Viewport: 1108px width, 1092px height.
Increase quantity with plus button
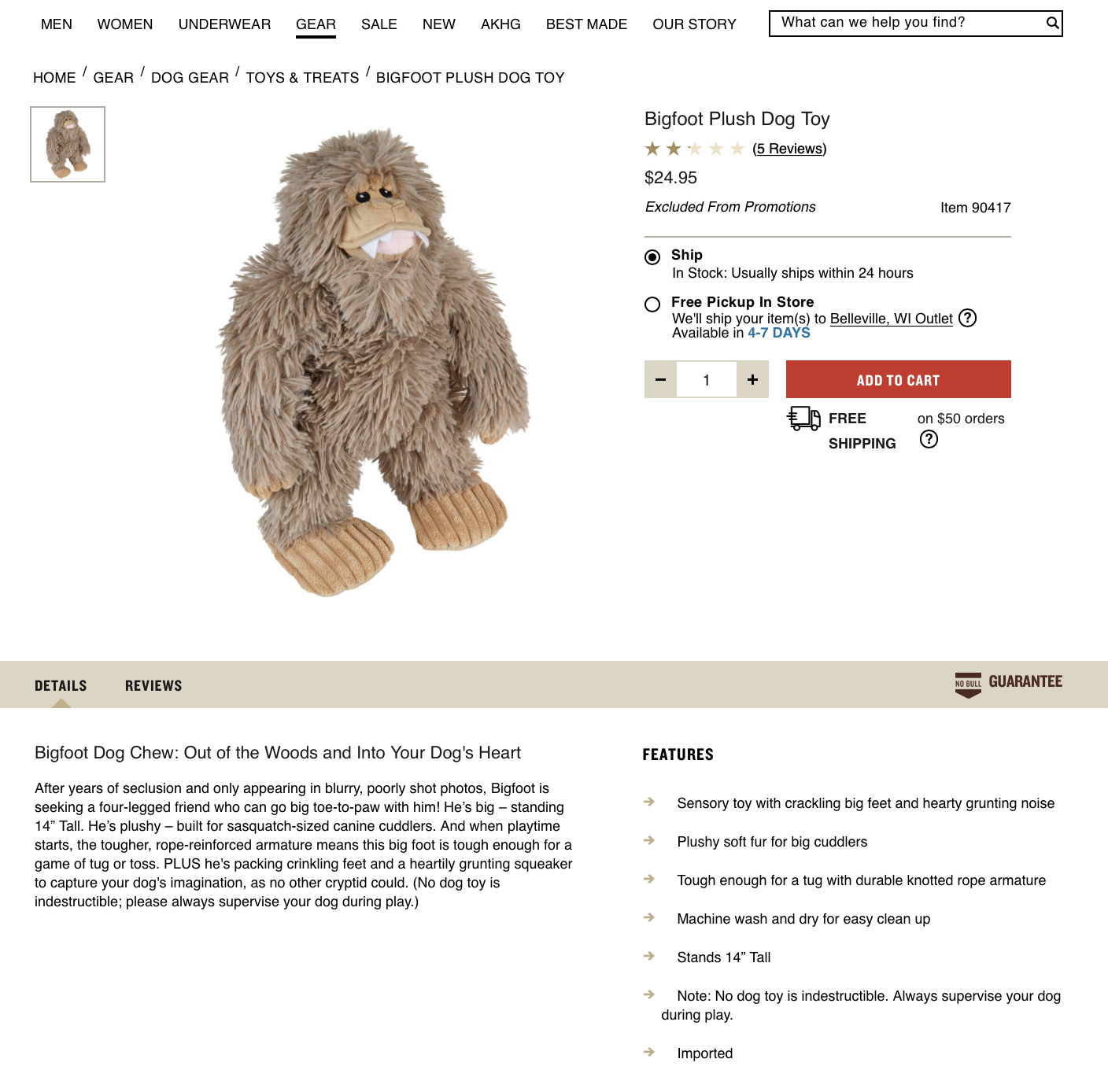click(753, 380)
